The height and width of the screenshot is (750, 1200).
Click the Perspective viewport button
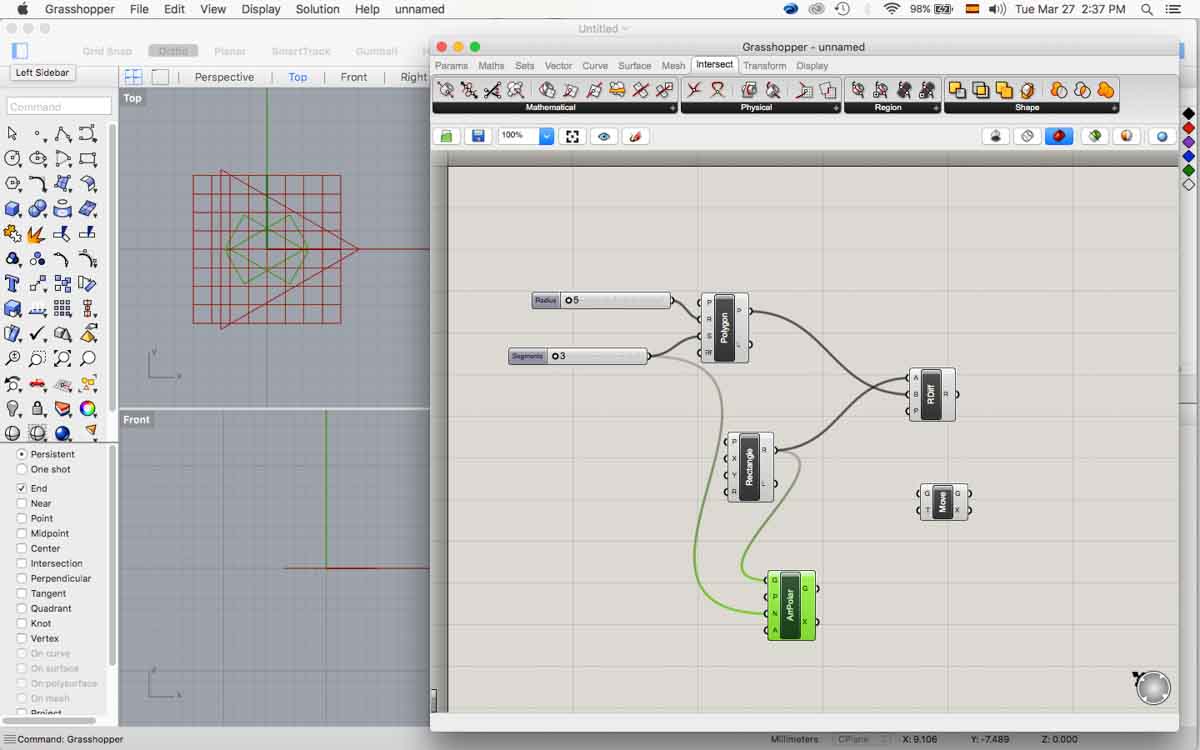click(224, 77)
